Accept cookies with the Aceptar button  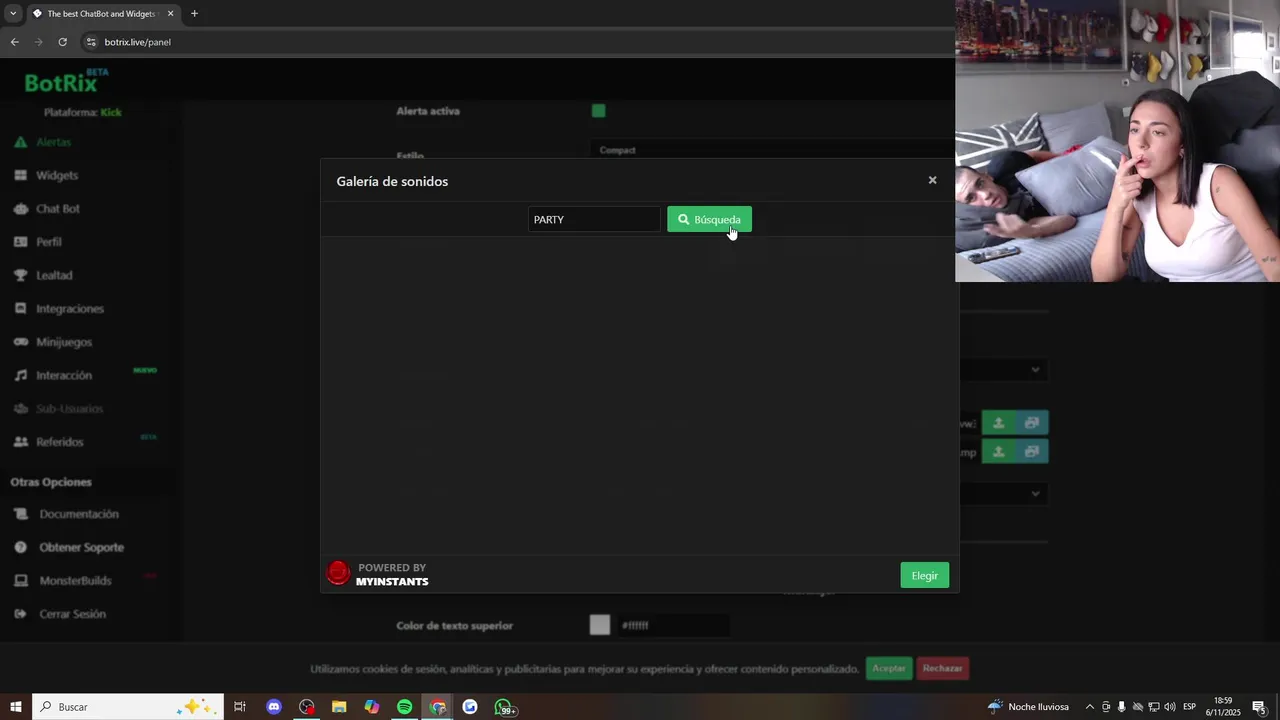pos(888,668)
